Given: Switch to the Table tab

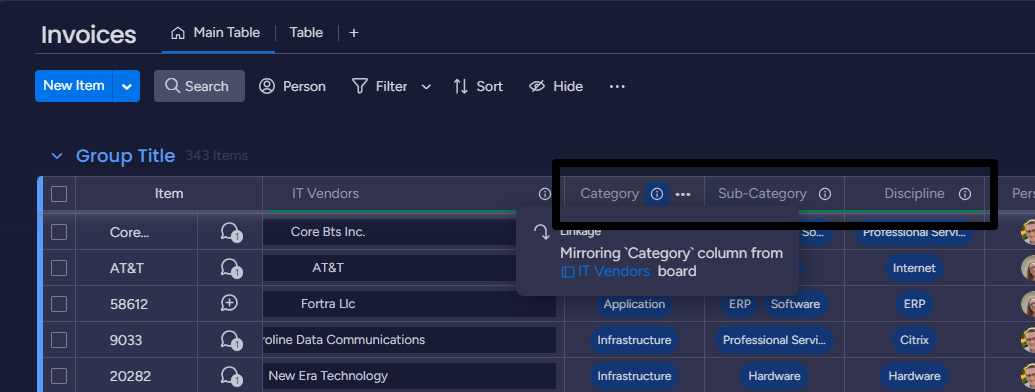Looking at the screenshot, I should [306, 32].
